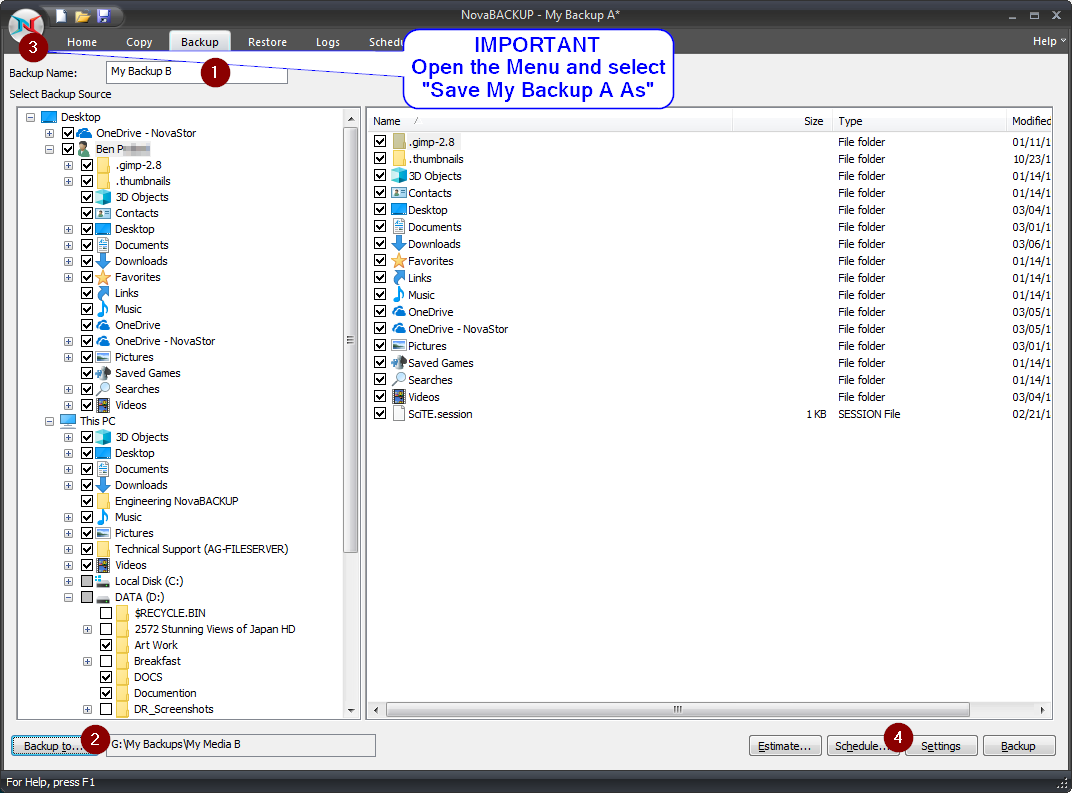Image resolution: width=1072 pixels, height=793 pixels.
Task: Expand the Local Disk (C:) node
Action: [68, 581]
